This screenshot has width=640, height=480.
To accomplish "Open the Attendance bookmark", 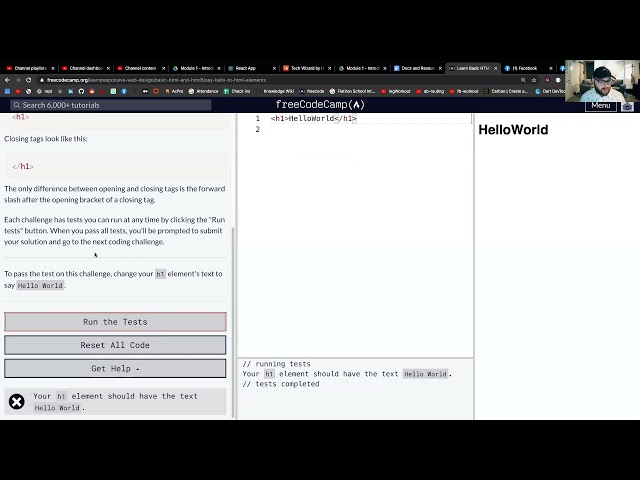I will coord(203,91).
